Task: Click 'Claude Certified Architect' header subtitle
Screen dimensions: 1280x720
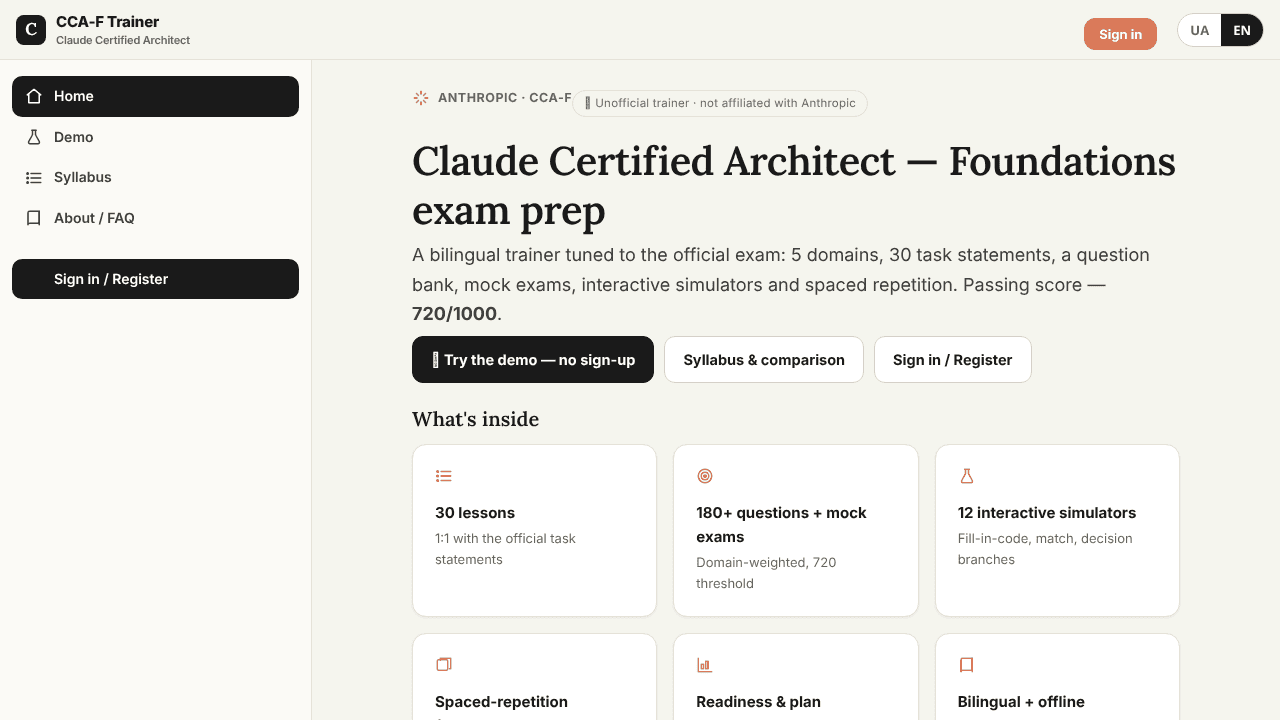Action: [x=123, y=40]
